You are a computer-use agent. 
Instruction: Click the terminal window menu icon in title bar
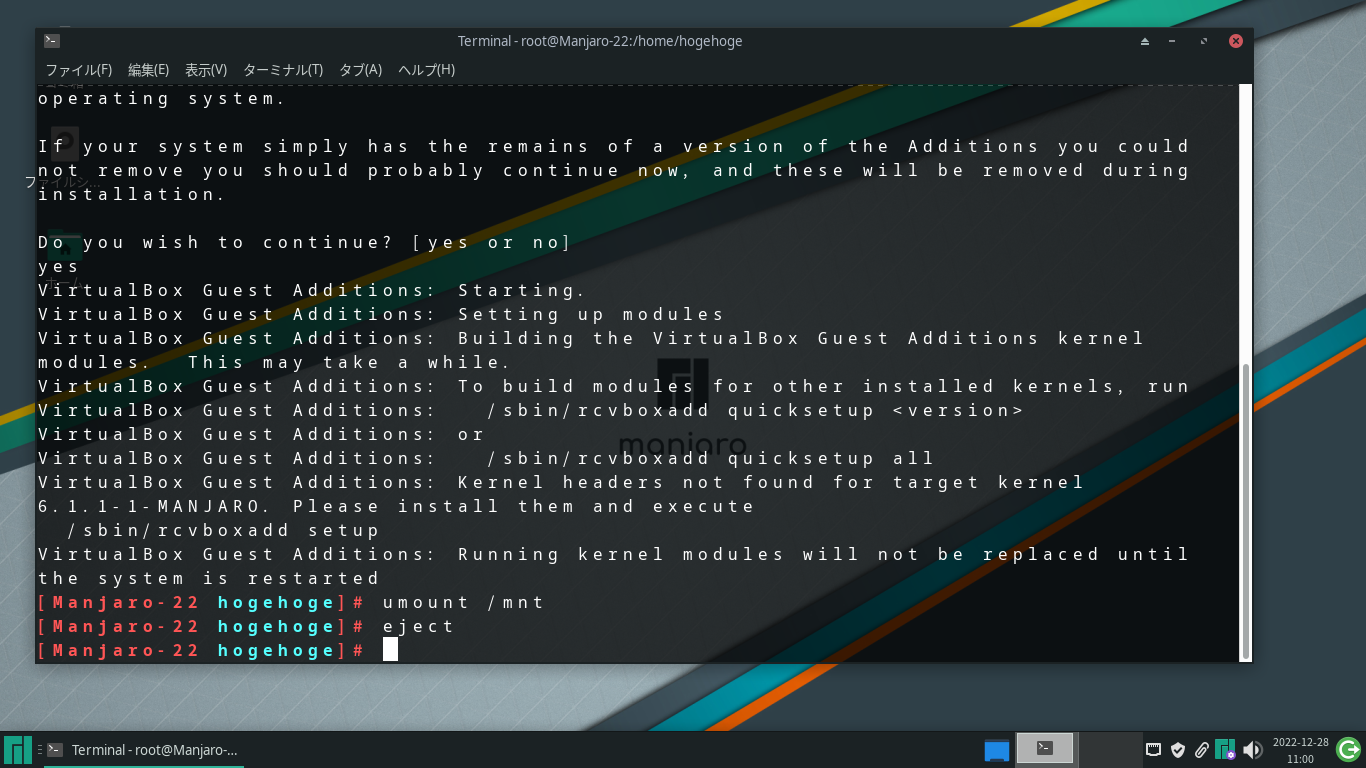52,41
